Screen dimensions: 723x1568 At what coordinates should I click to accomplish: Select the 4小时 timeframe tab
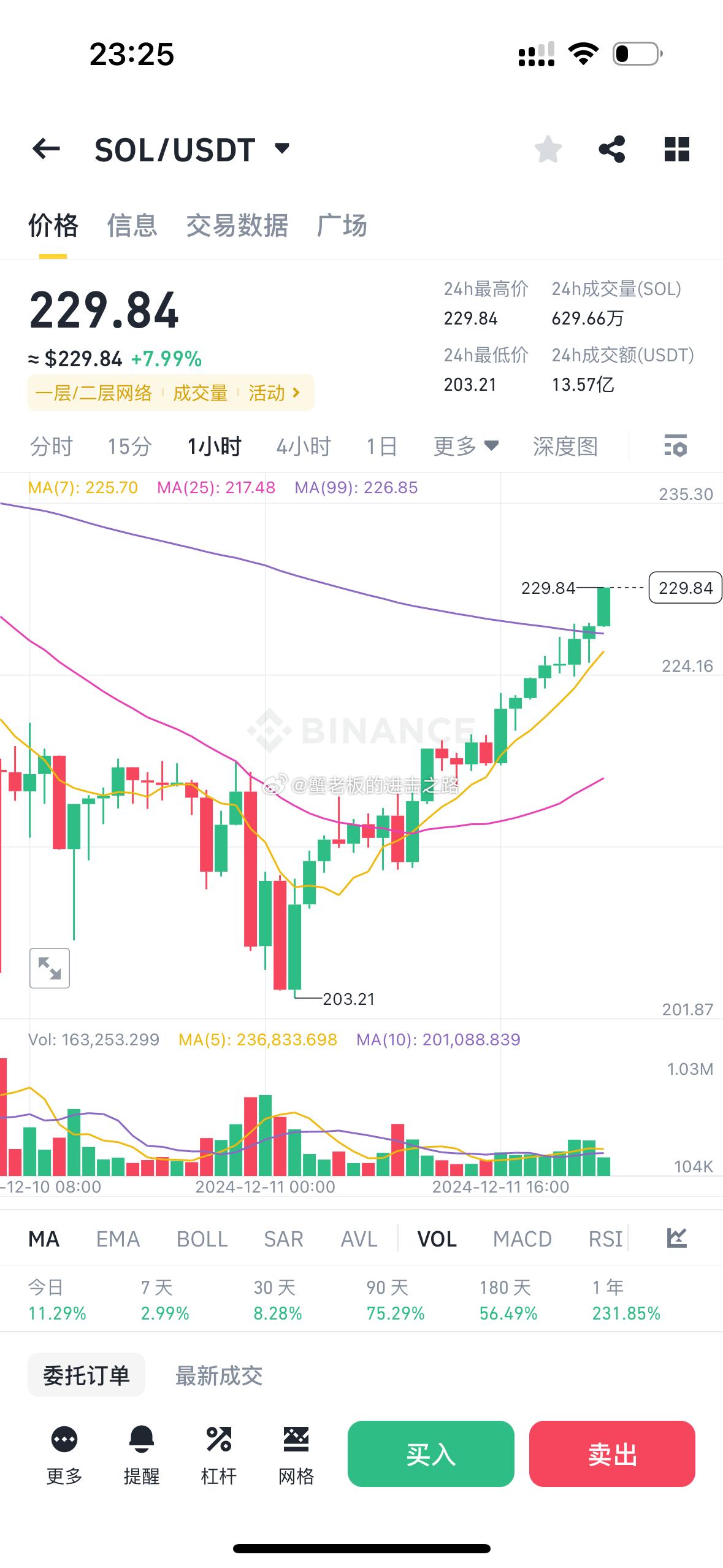tap(303, 446)
